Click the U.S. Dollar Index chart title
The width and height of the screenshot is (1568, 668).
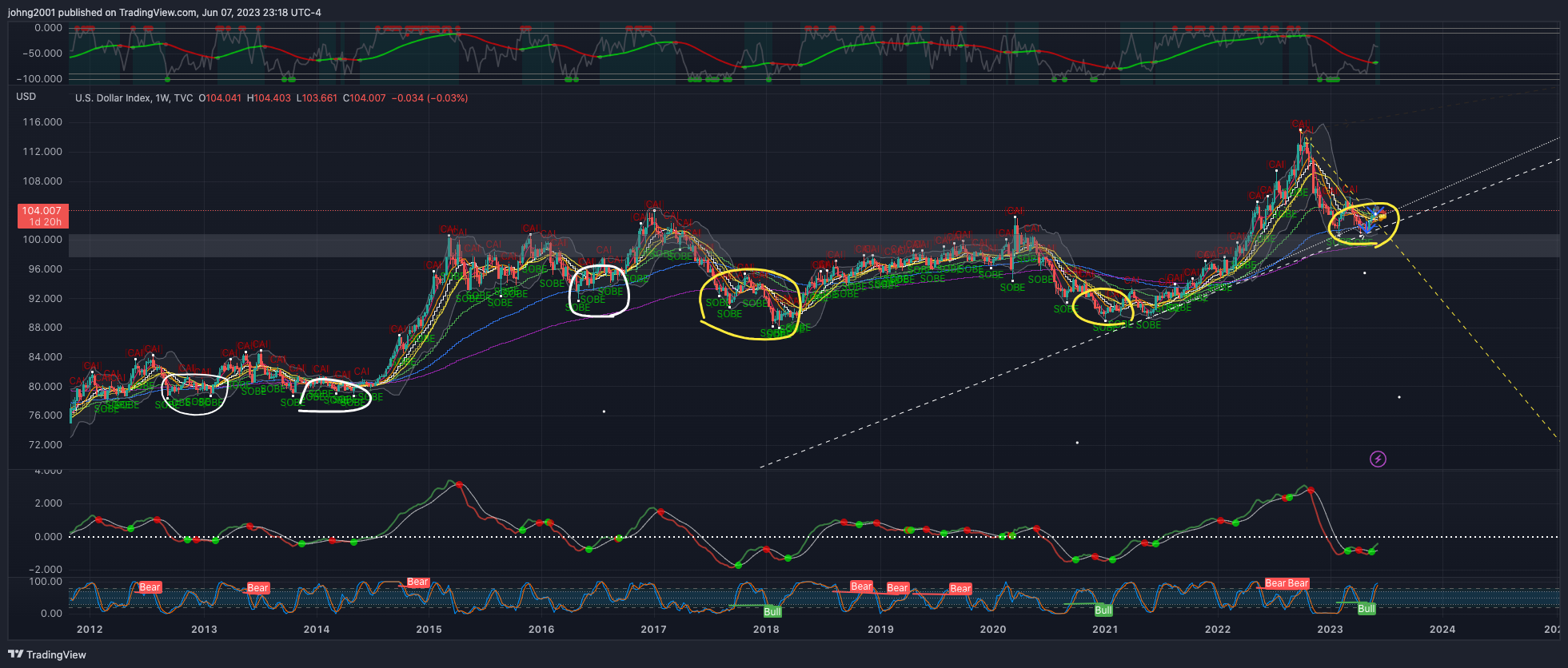(x=134, y=98)
